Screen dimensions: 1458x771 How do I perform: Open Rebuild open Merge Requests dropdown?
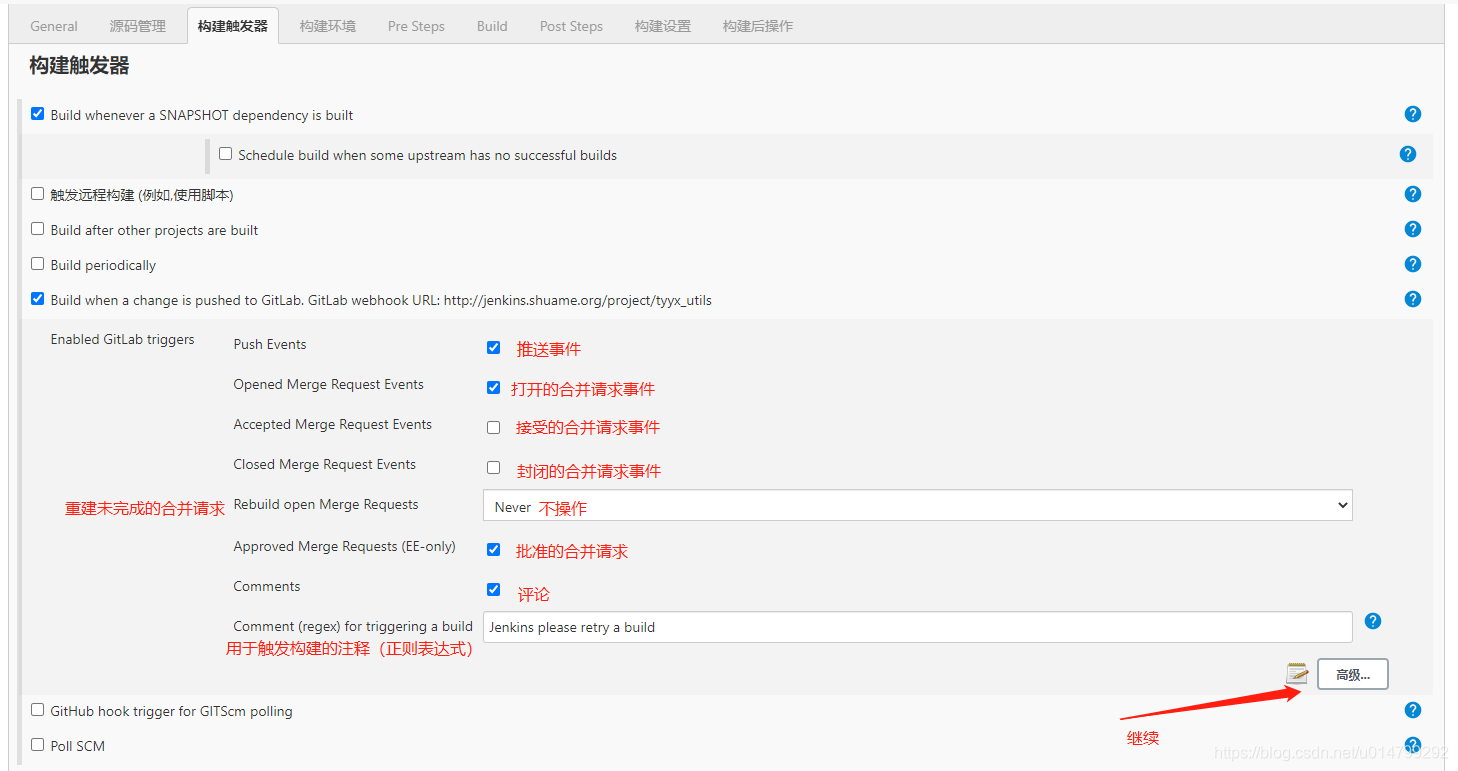[x=917, y=506]
